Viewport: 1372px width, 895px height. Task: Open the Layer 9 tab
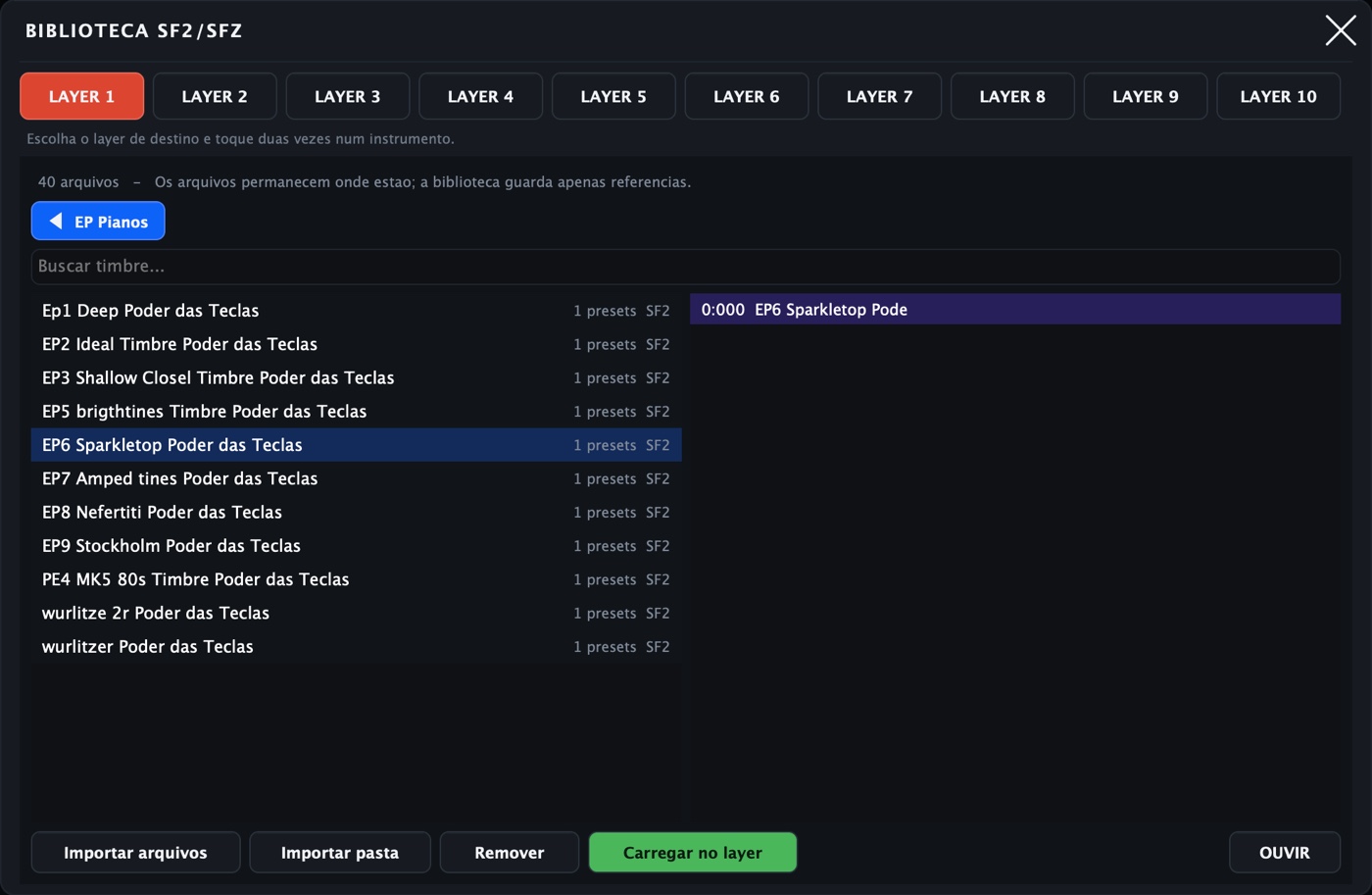click(x=1146, y=96)
